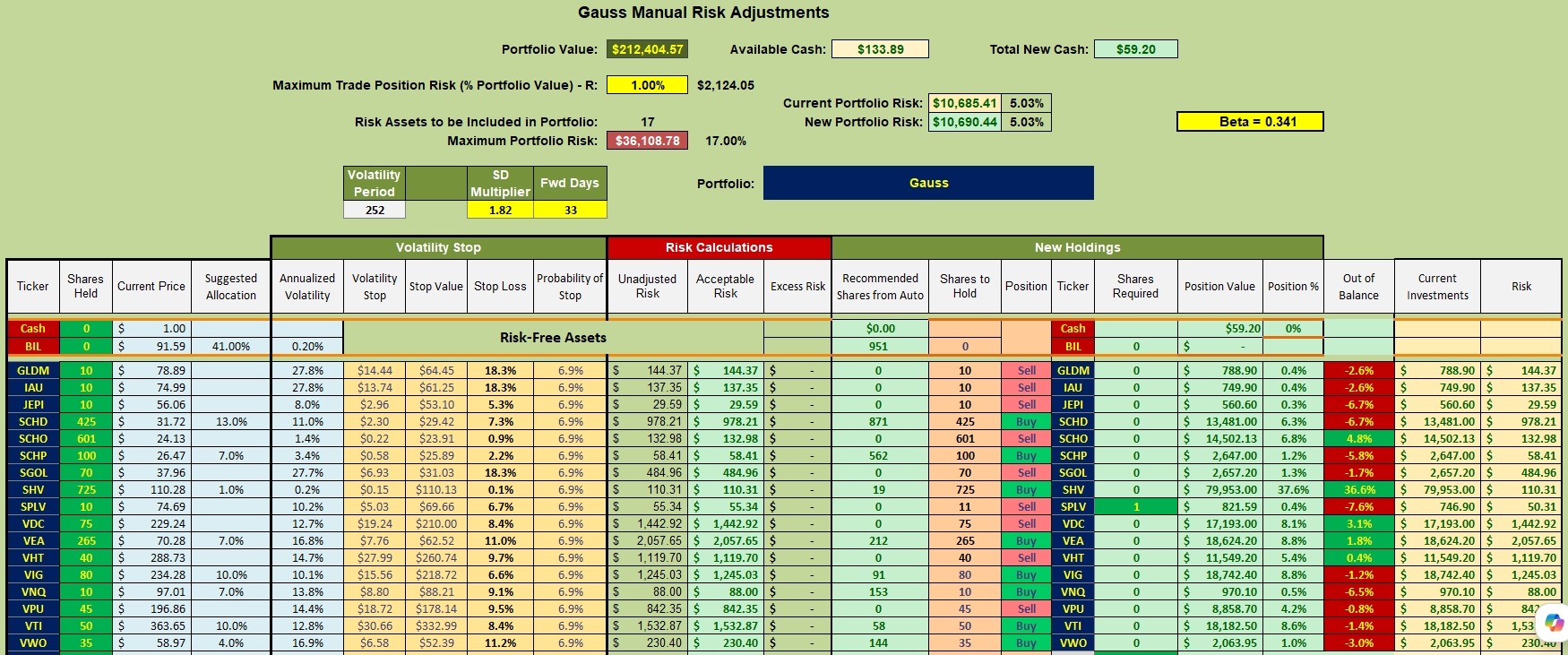Screen dimensions: 1568x655
Task: Click the Volatility Period value 252
Action: coord(375,210)
